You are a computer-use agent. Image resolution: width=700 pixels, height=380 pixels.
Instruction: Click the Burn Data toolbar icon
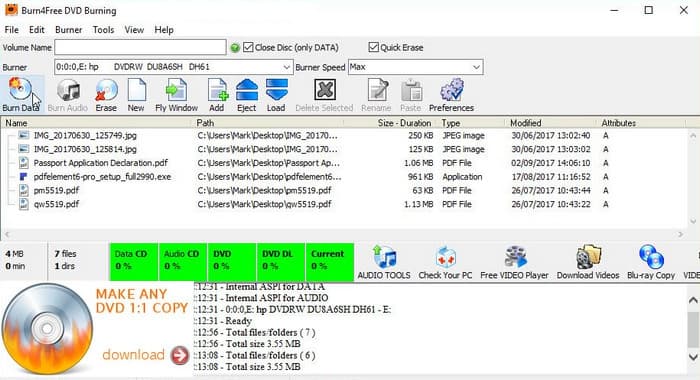pos(21,89)
